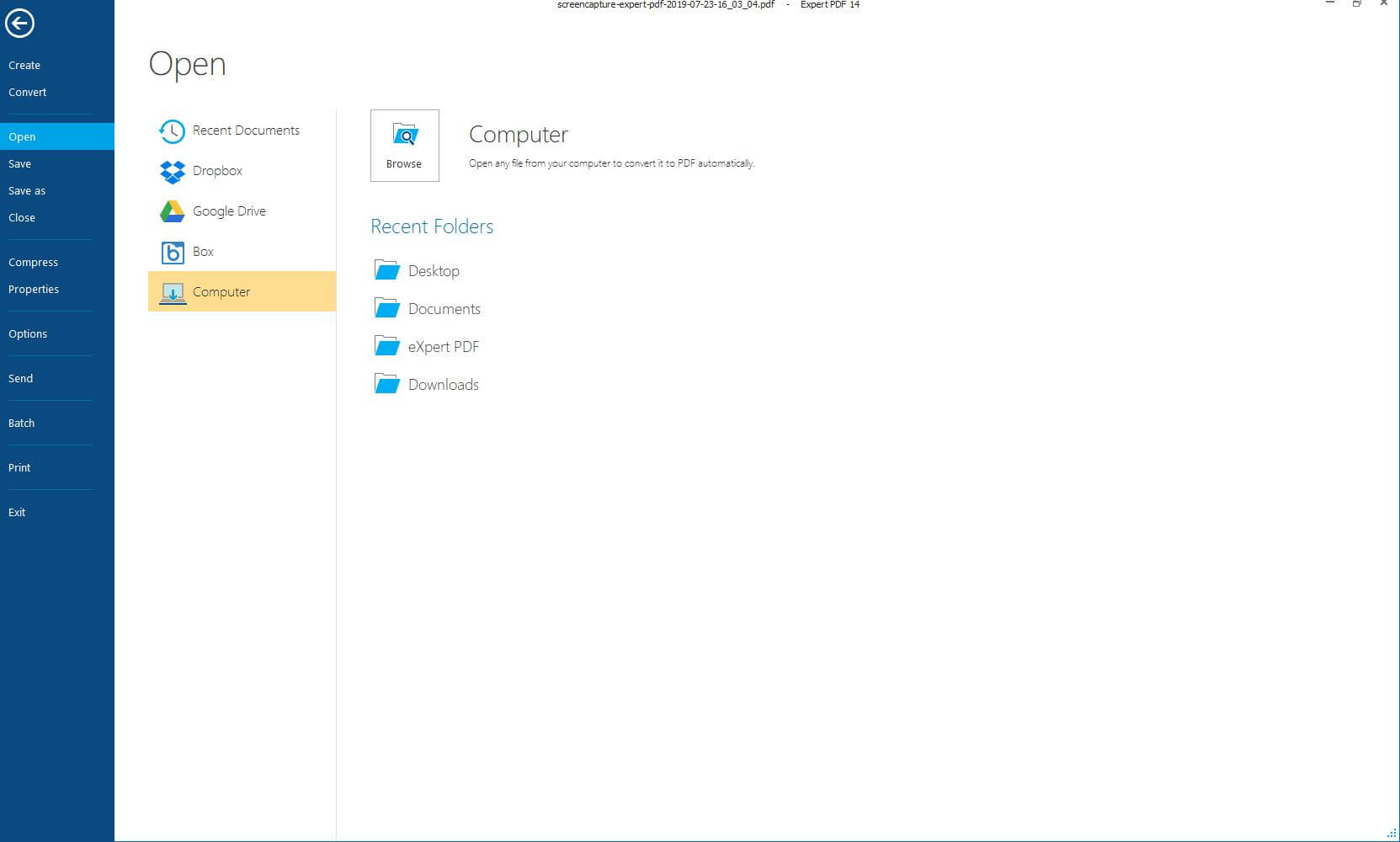The width and height of the screenshot is (1400, 842).
Task: Click the Recent Folders heading
Action: pyautogui.click(x=432, y=226)
